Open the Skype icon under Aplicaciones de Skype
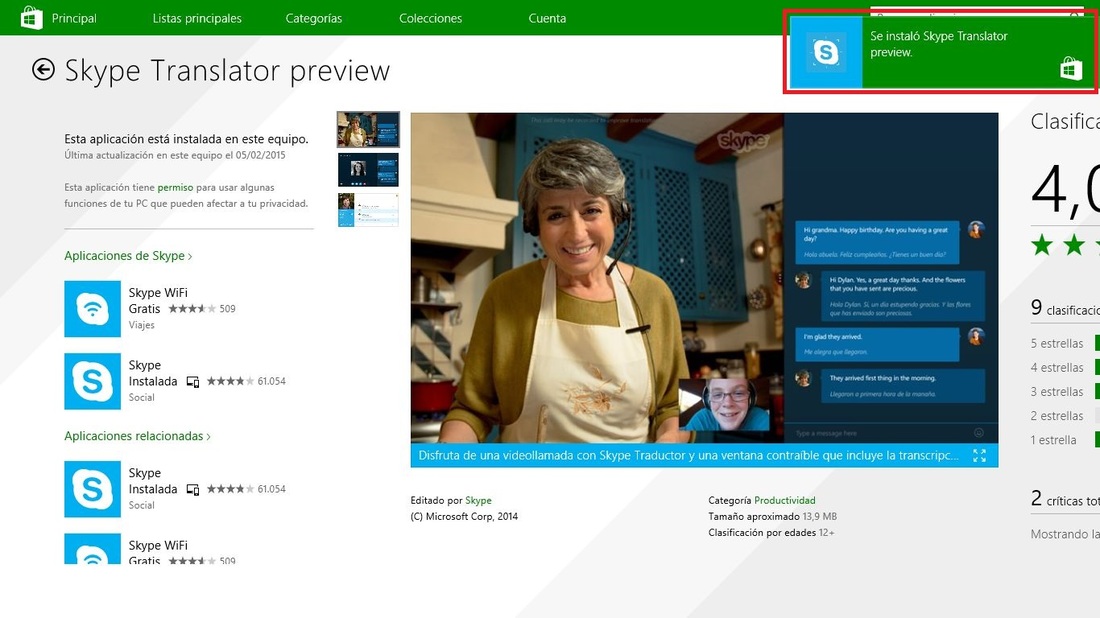The width and height of the screenshot is (1100, 618). (x=93, y=381)
